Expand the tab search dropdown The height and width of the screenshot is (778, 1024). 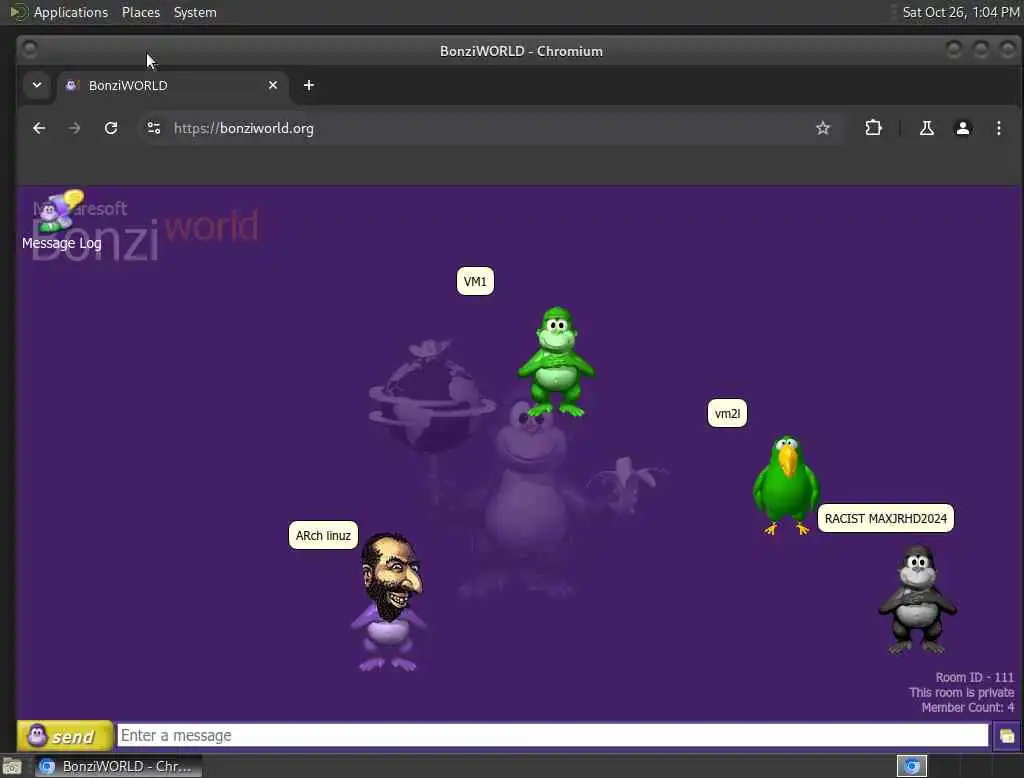pos(37,85)
